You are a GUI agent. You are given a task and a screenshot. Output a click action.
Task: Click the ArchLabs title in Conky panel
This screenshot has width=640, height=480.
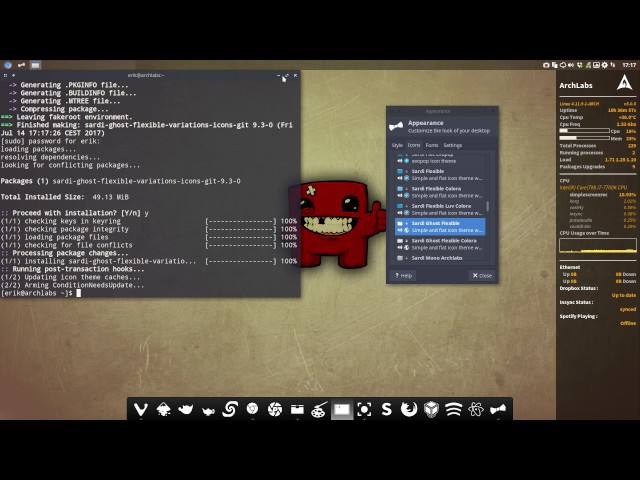pos(576,85)
